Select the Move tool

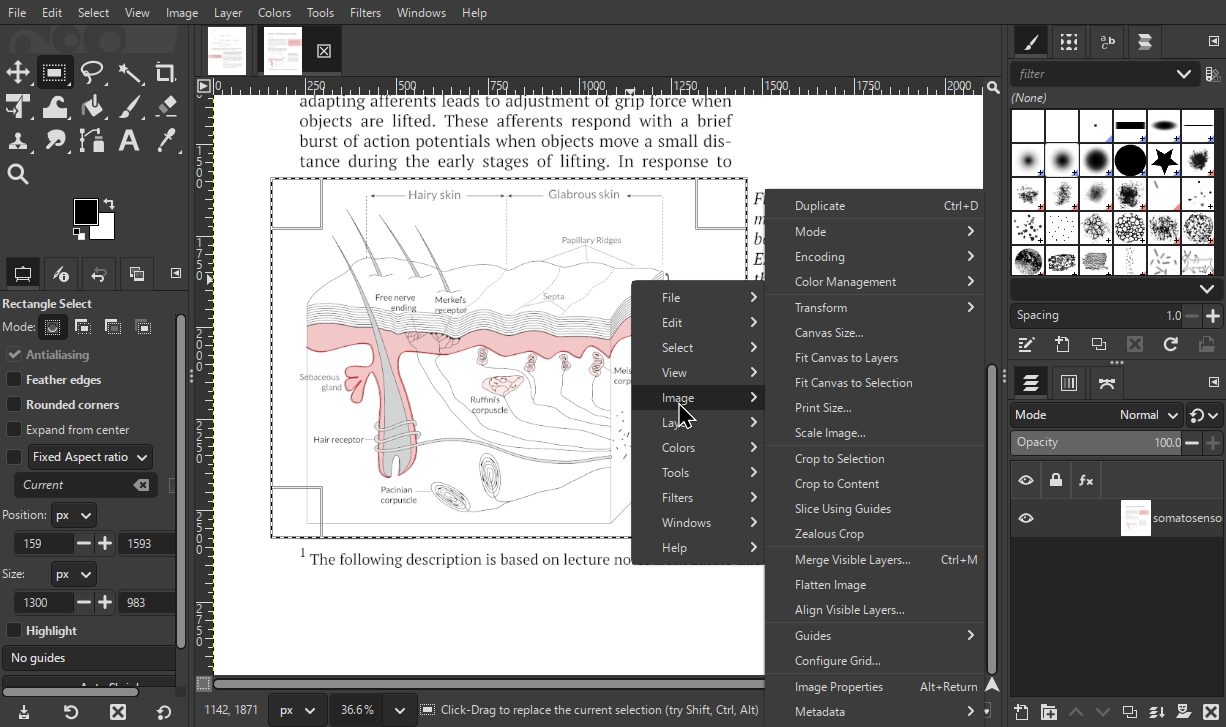coord(18,72)
